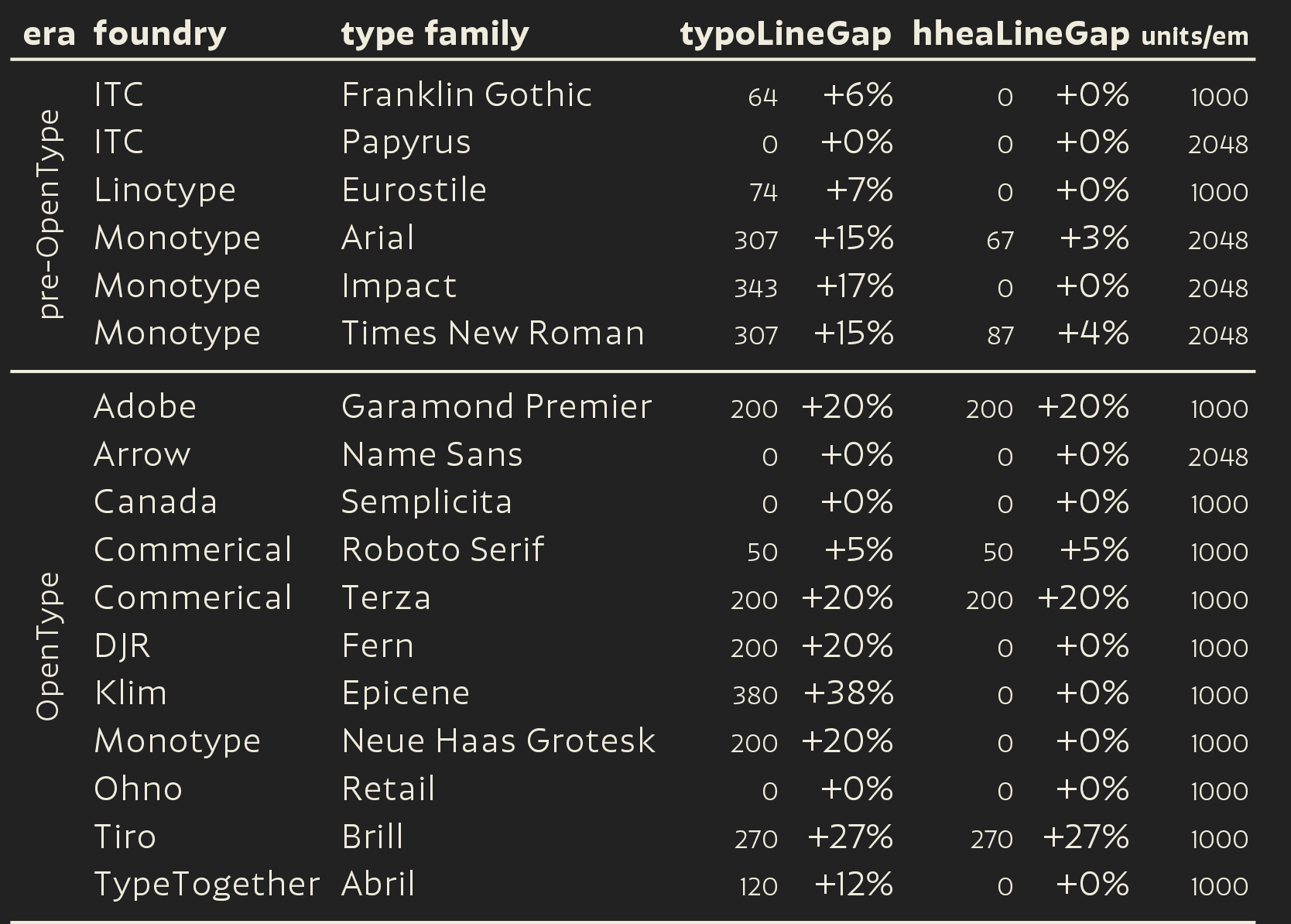
Task: Click the TypeTogether foundry cell
Action: (207, 885)
